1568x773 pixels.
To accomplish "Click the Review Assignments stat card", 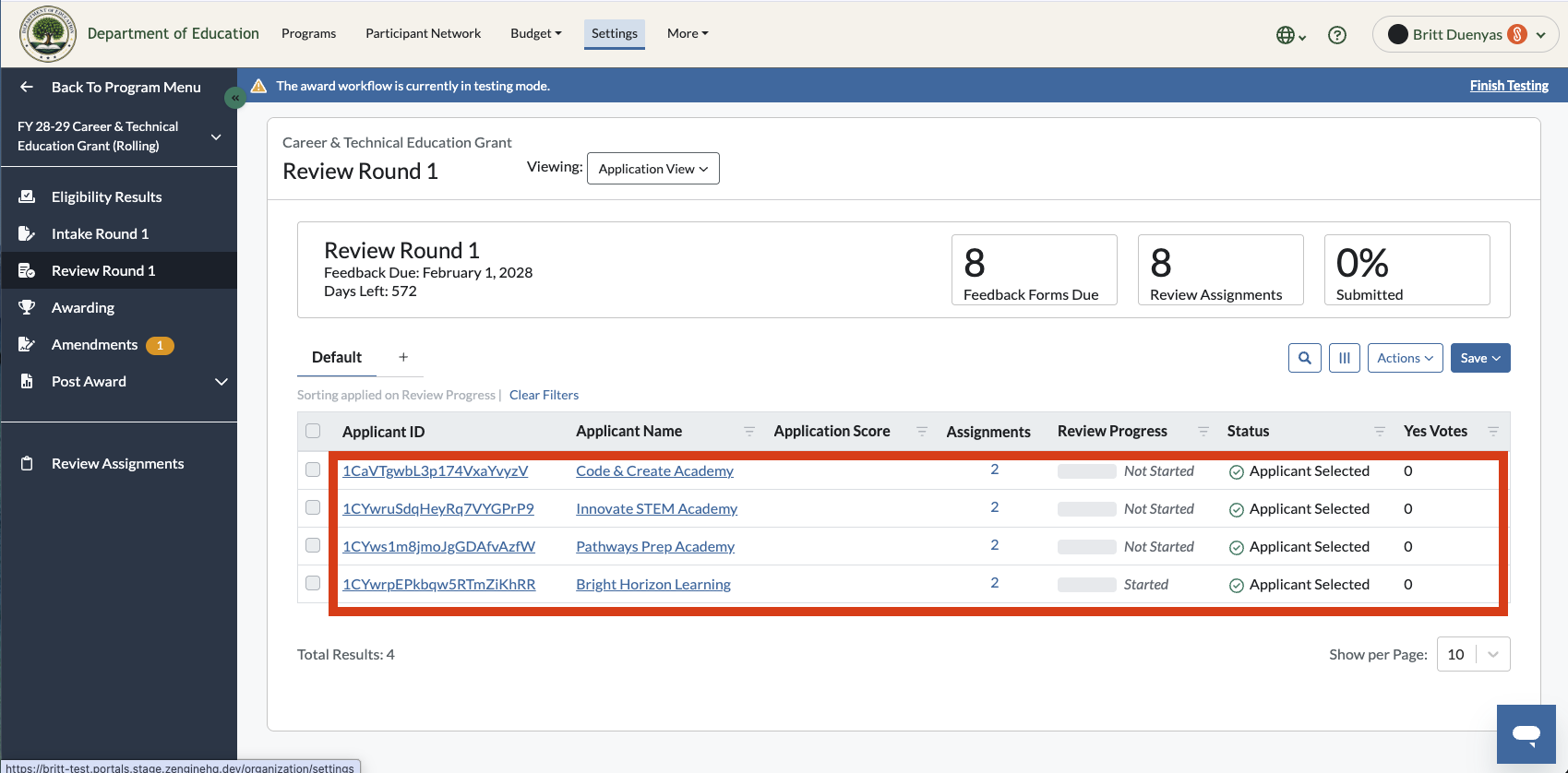I will [1221, 269].
